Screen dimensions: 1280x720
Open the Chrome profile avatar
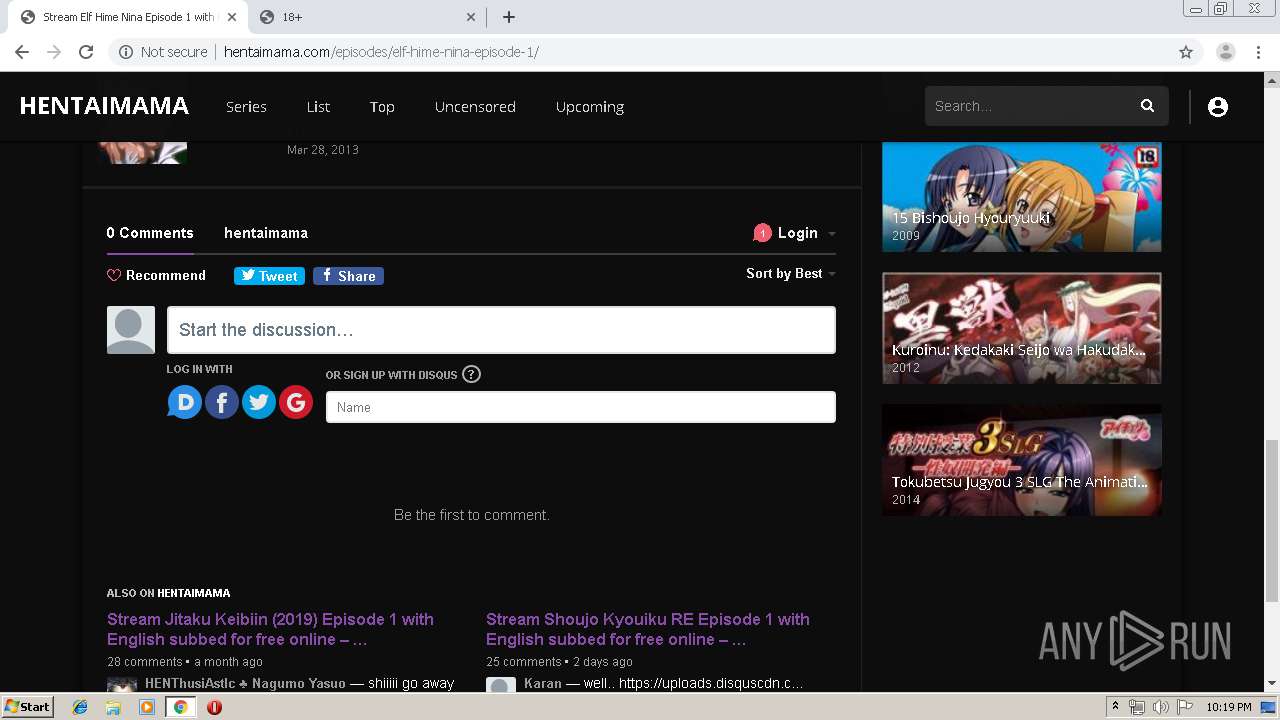click(1226, 52)
